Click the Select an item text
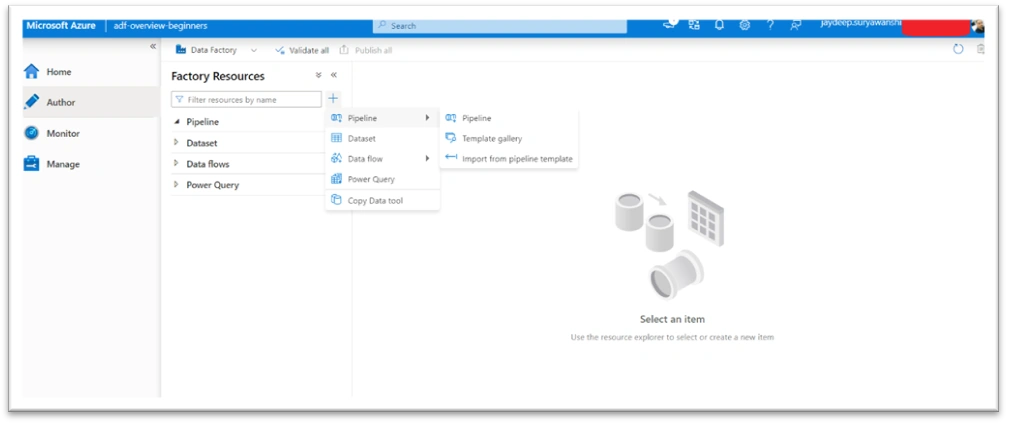 point(672,319)
